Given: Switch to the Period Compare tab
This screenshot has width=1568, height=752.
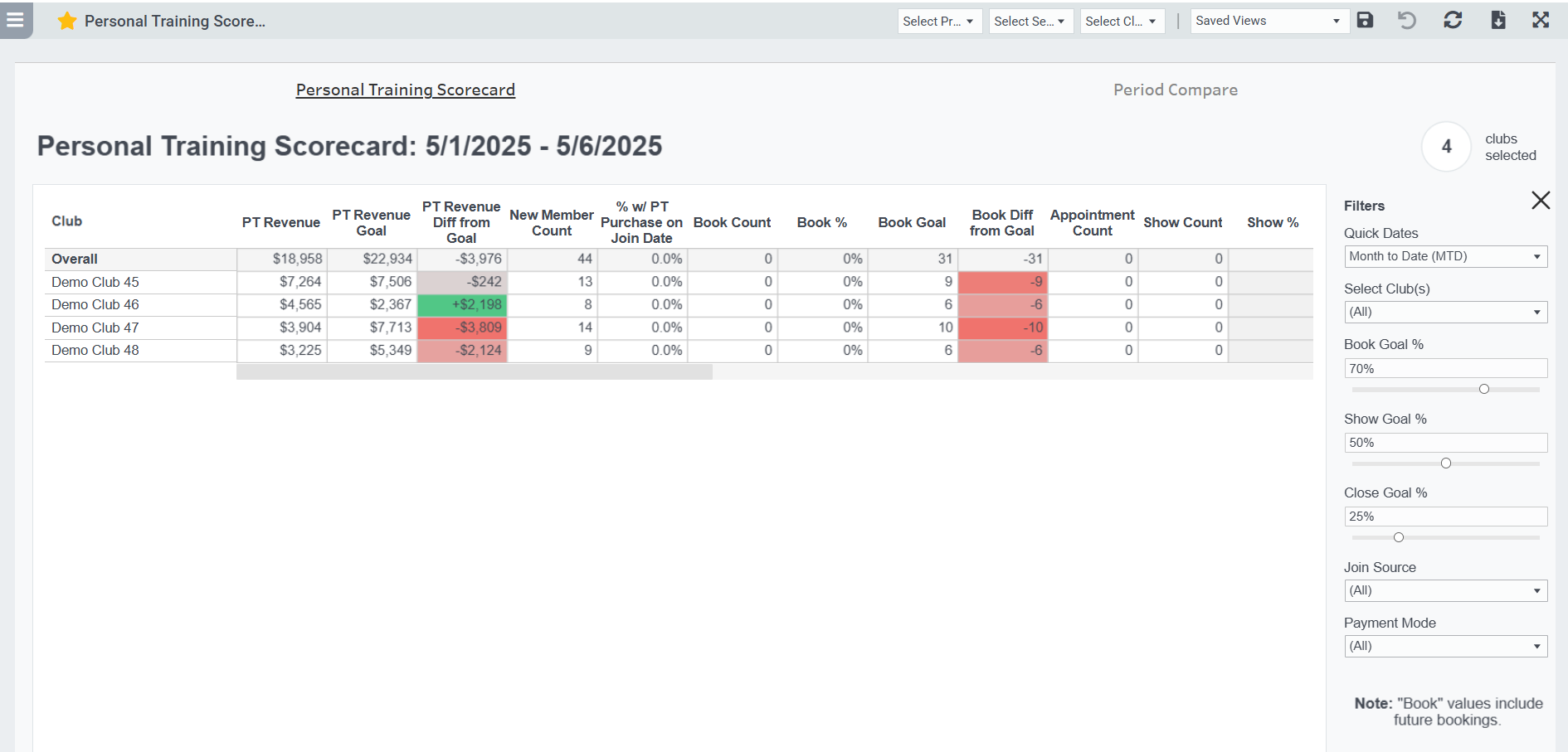Looking at the screenshot, I should click(1175, 90).
